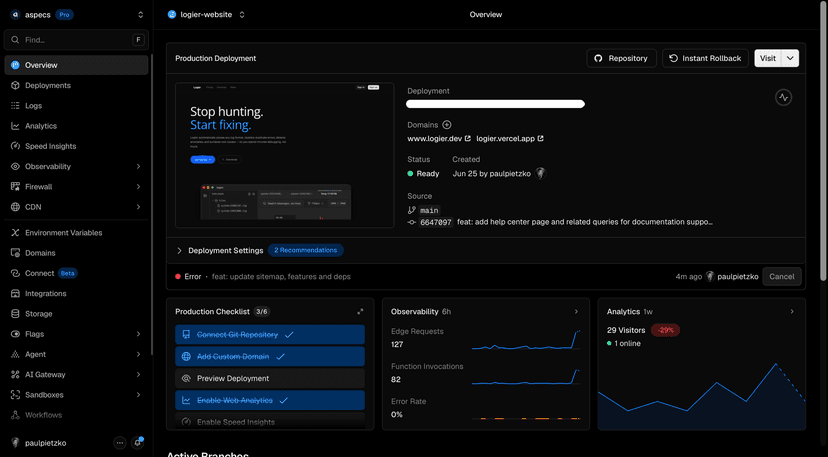Expand the AI Gateway submenu chevron

(x=138, y=374)
